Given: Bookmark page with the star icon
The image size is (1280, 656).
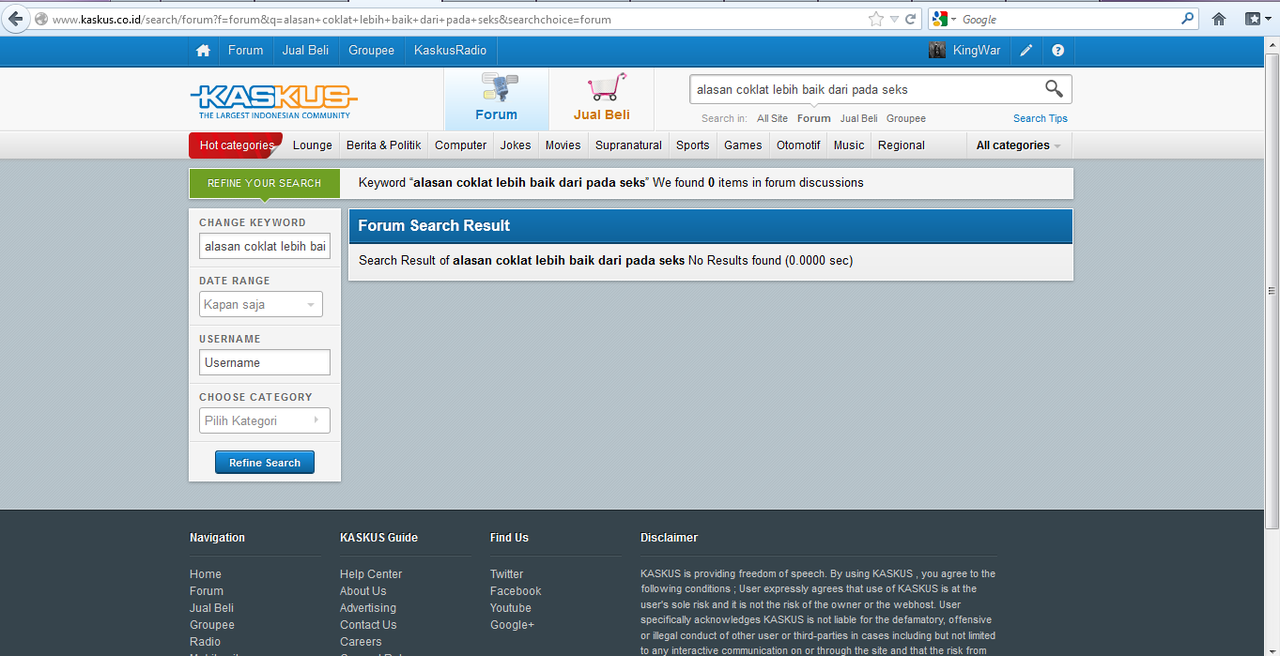Looking at the screenshot, I should point(876,19).
